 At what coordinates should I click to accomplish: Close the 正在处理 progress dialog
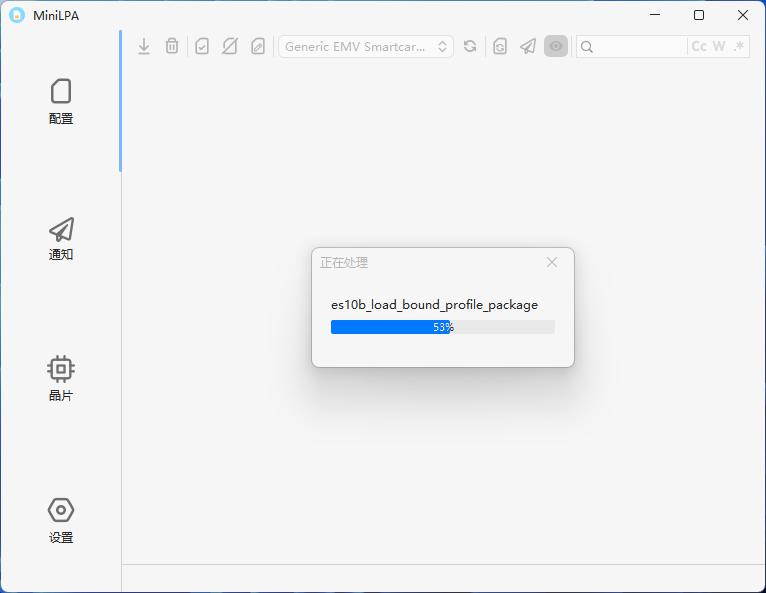tap(552, 262)
